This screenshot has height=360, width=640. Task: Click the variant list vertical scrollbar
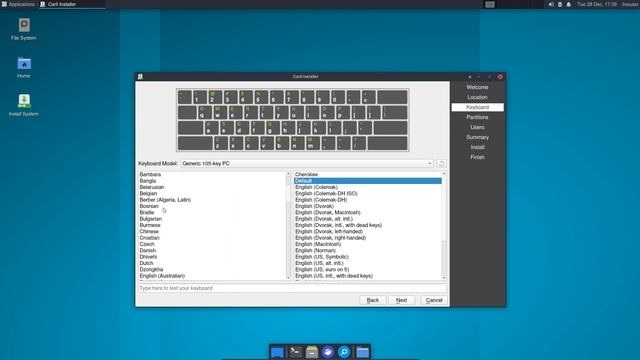click(444, 226)
